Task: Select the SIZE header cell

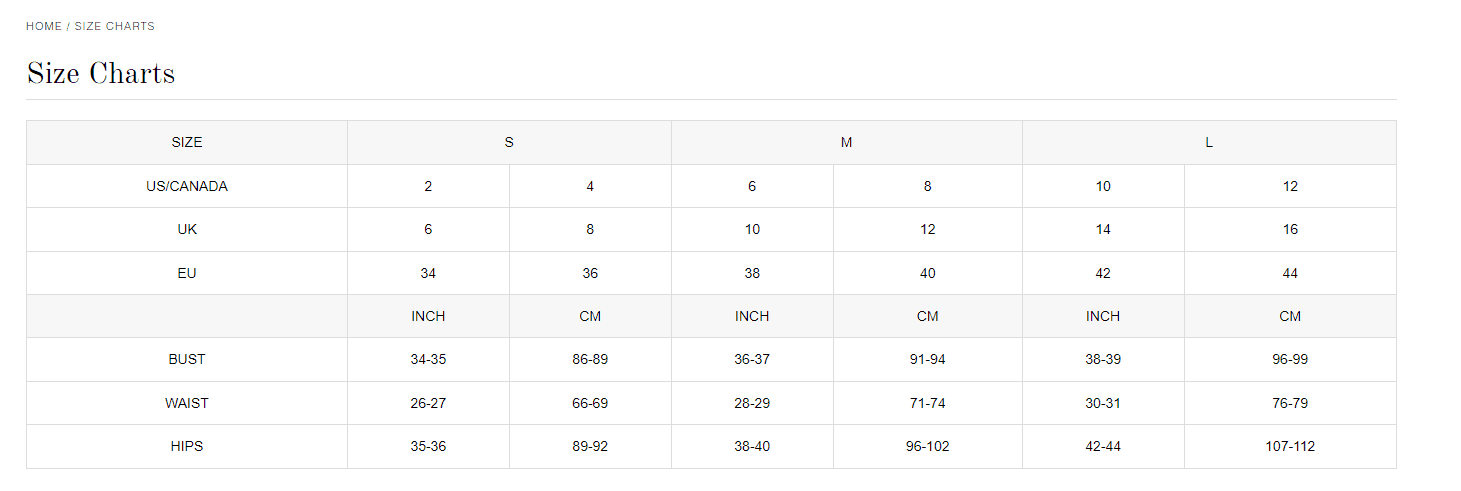Action: tap(187, 142)
